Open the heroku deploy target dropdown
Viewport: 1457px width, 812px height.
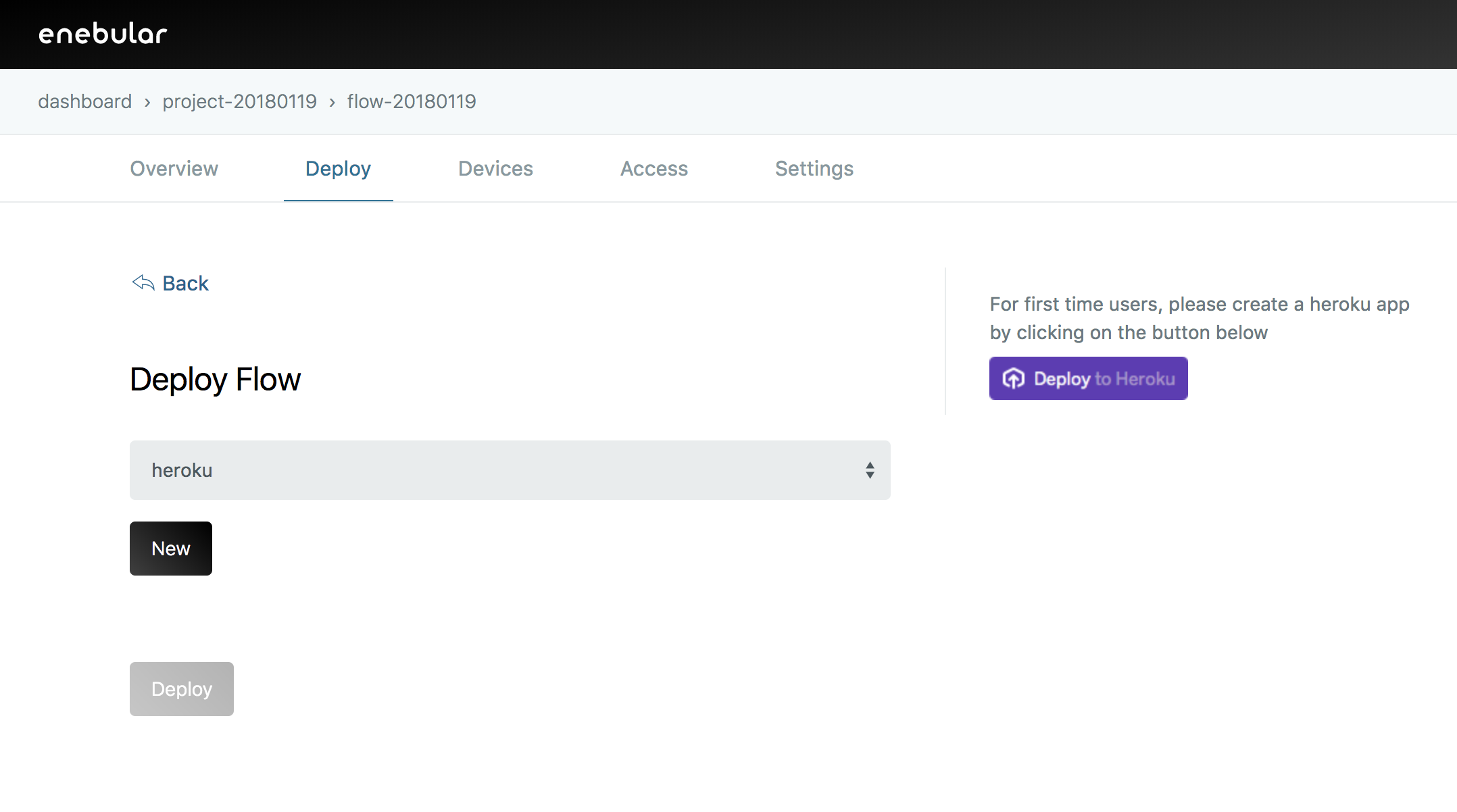(510, 470)
